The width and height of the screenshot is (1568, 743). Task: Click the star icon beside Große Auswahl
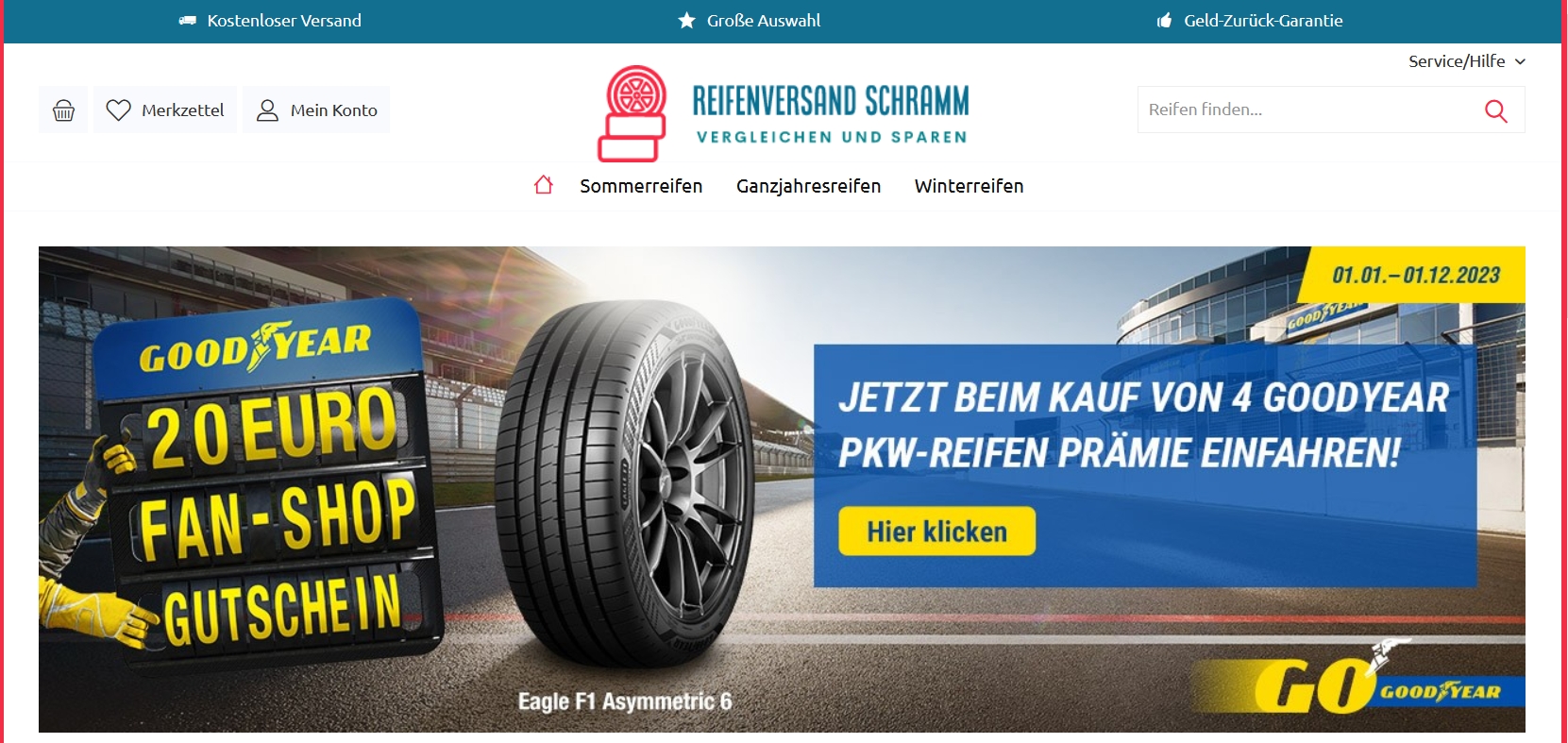click(x=686, y=21)
